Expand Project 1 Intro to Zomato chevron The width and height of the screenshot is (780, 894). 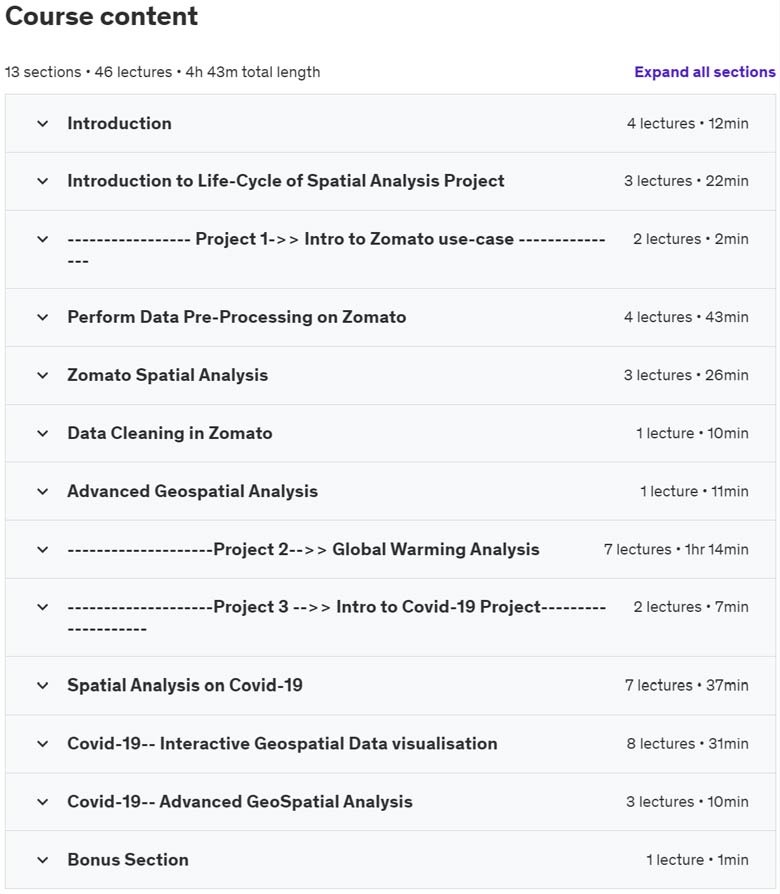42,239
